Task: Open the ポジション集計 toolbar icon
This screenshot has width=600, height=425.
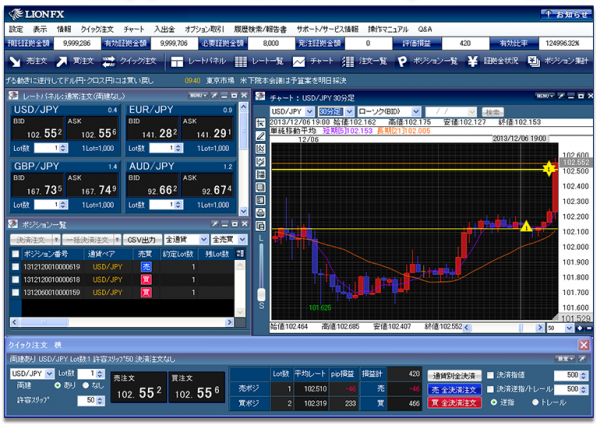Action: pos(533,62)
